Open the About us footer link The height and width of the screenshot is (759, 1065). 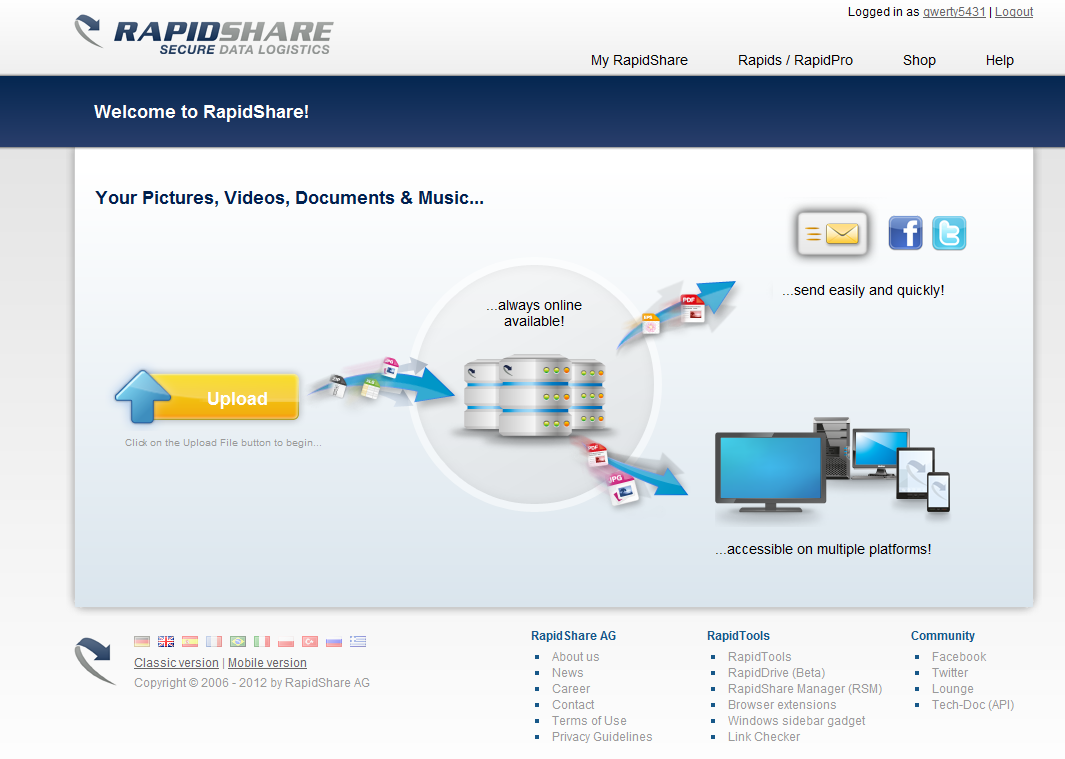575,656
